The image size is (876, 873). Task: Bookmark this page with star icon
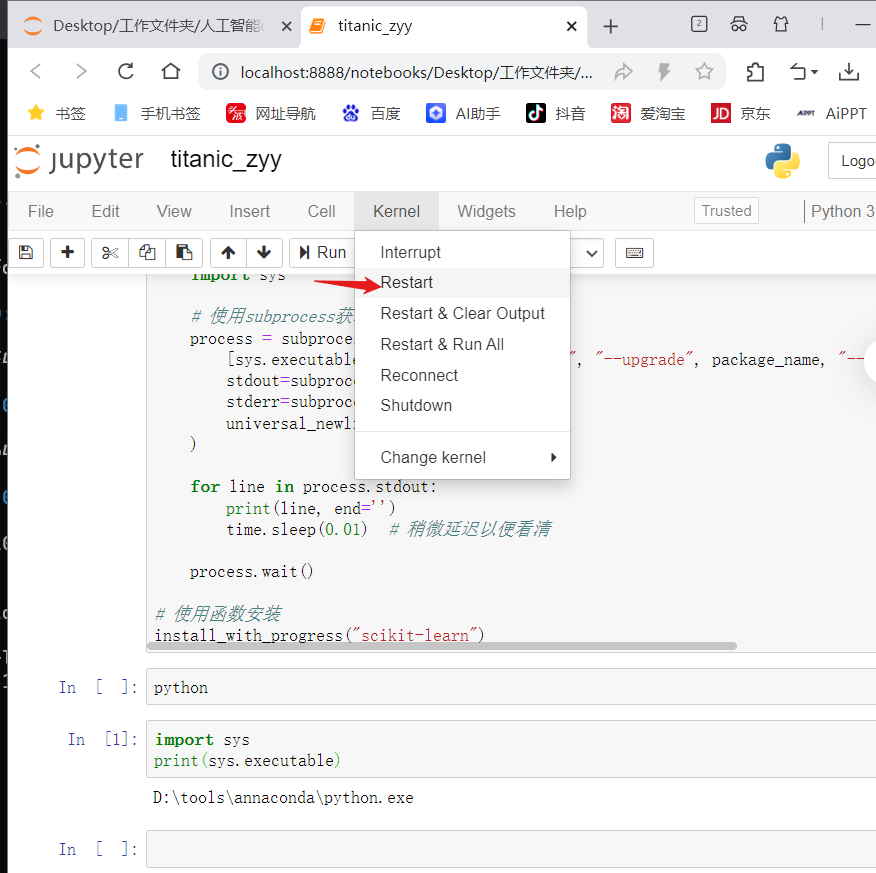(x=704, y=72)
